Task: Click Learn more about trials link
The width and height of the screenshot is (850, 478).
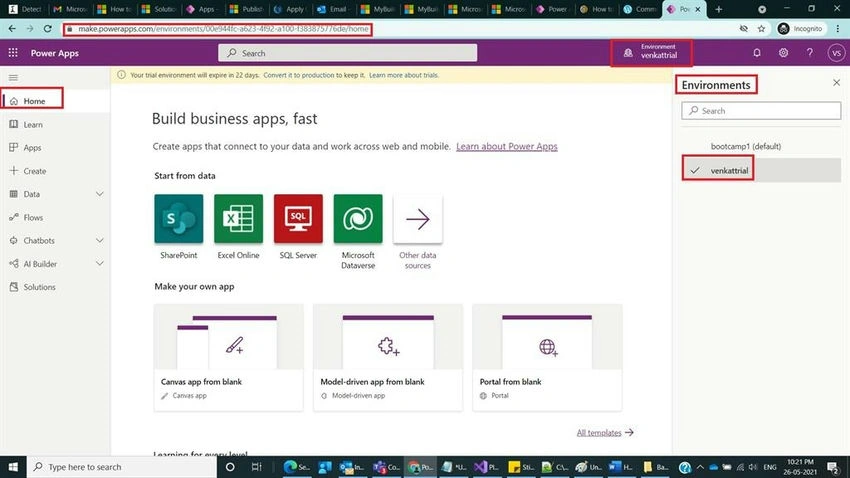Action: coord(404,75)
